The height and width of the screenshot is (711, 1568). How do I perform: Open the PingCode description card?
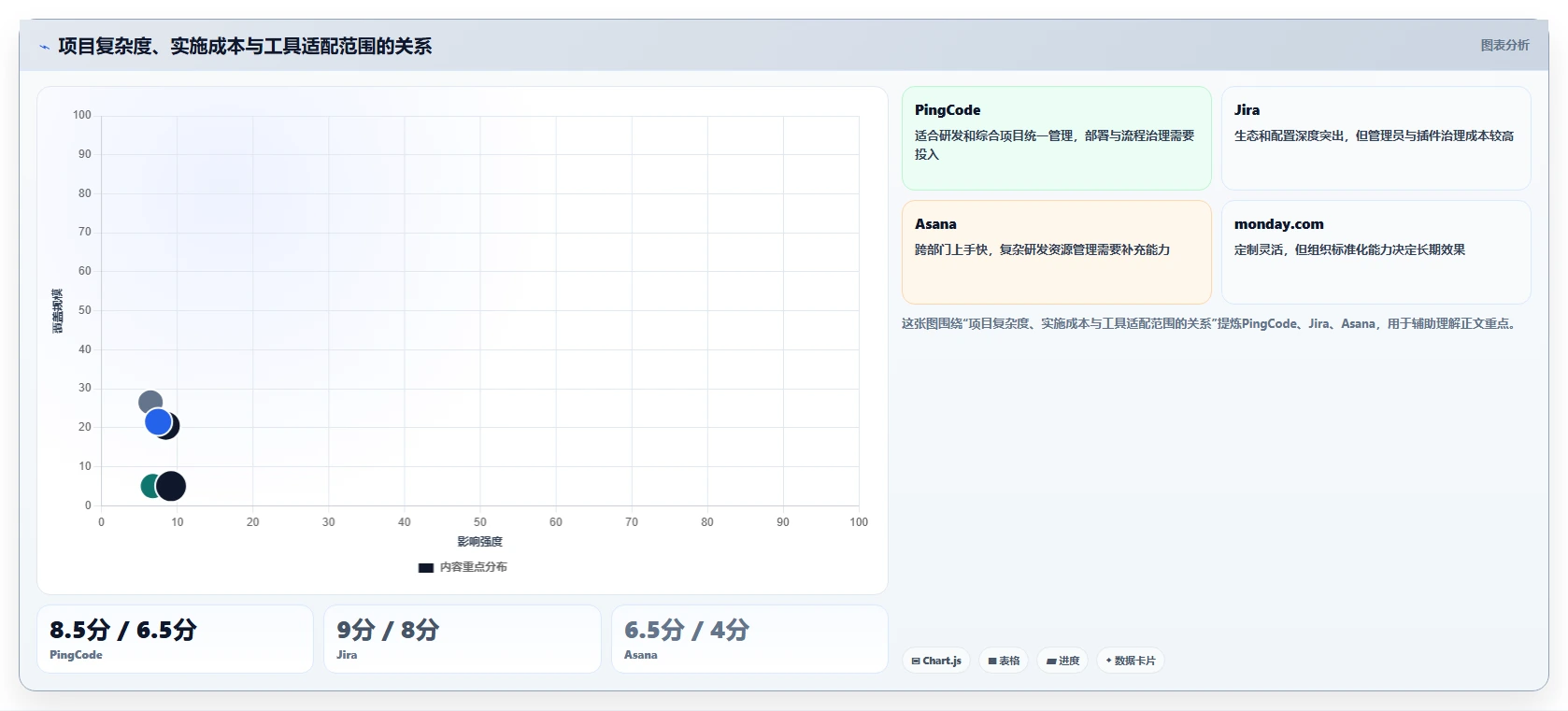[1056, 138]
